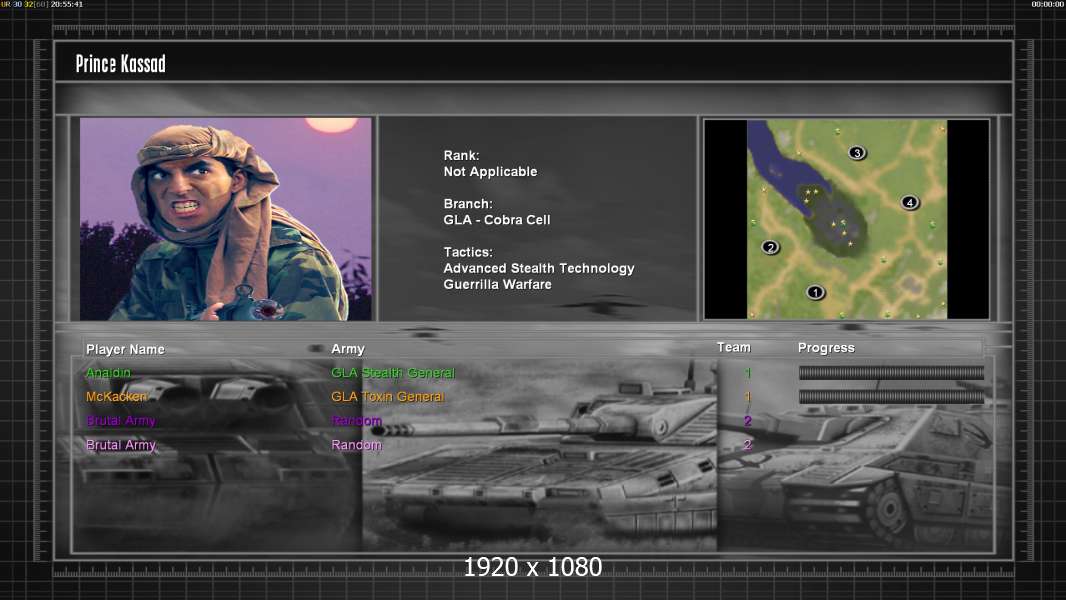Click the Rank label
The height and width of the screenshot is (600, 1066).
tap(462, 156)
